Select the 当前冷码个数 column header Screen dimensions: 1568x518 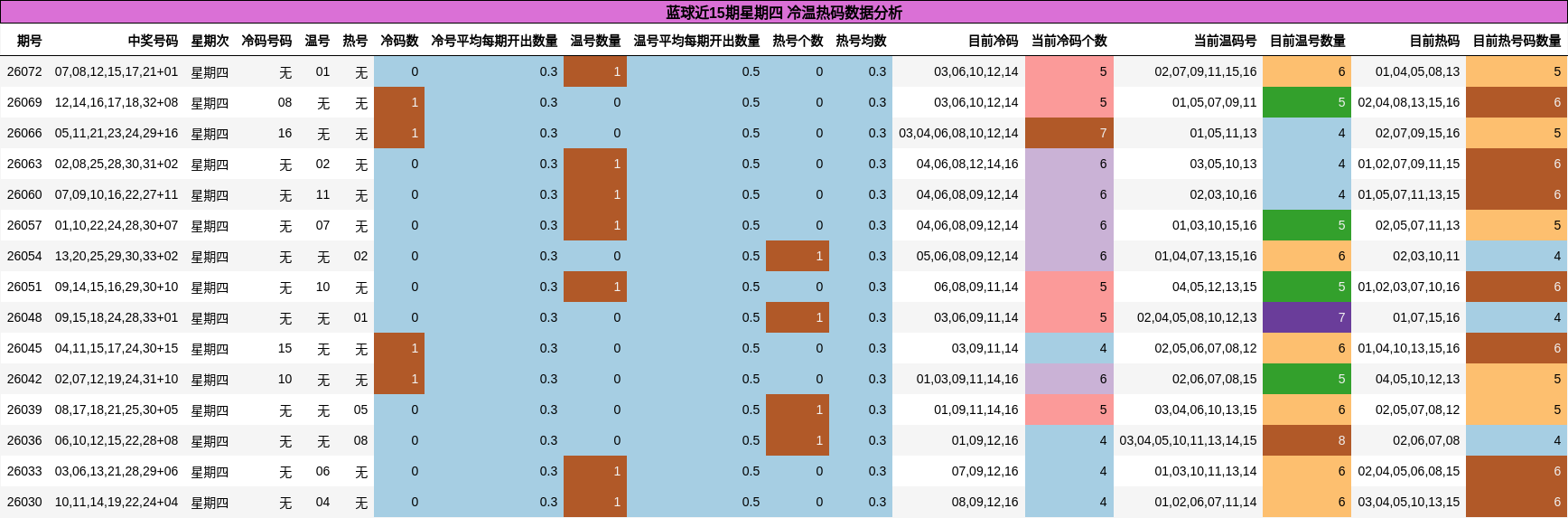(x=1069, y=41)
